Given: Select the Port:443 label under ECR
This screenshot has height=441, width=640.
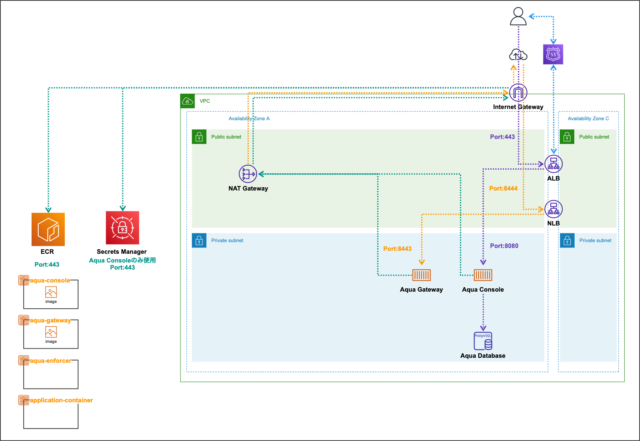Looking at the screenshot, I should click(47, 265).
